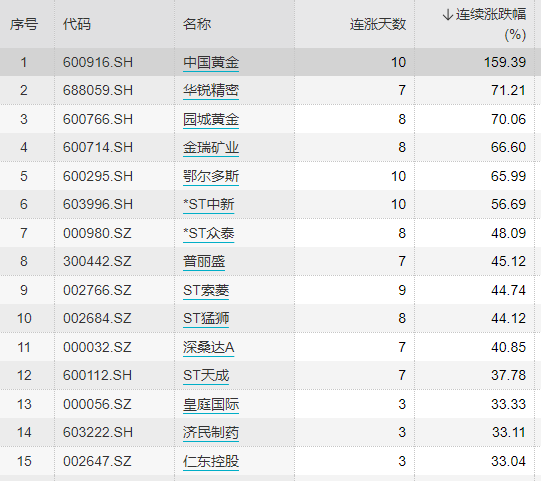Select the code 600714.SH

[98, 147]
